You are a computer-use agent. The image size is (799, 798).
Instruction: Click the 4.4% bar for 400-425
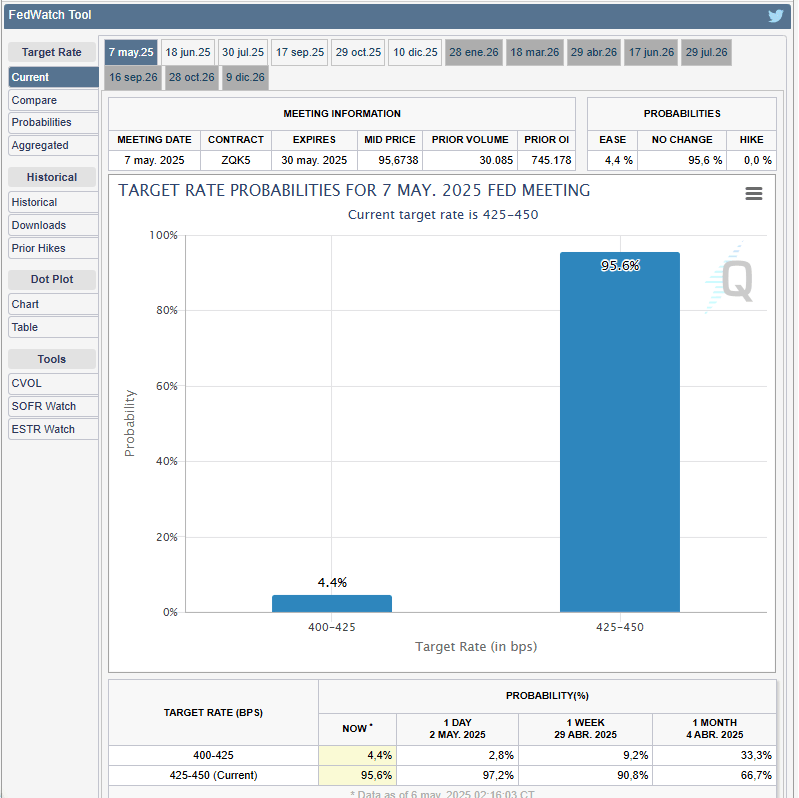(332, 603)
